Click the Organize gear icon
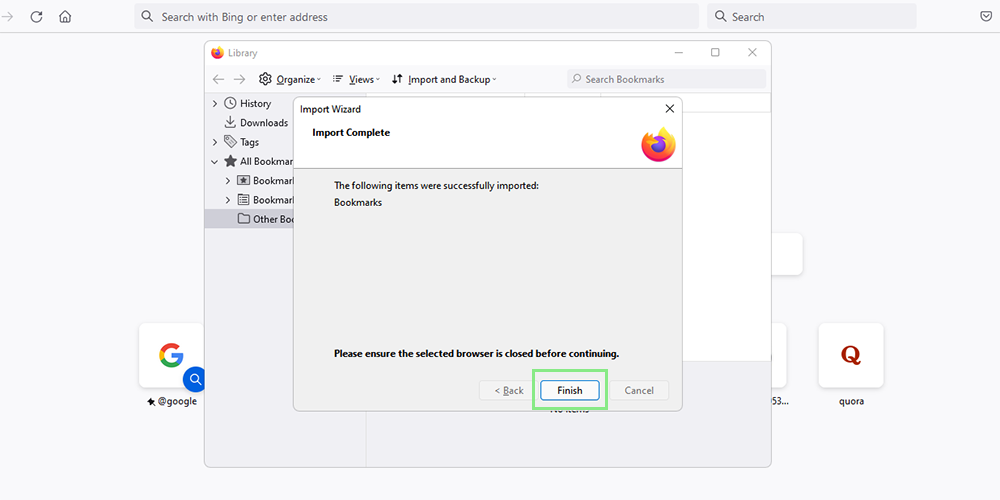The image size is (1000, 500). 265,79
